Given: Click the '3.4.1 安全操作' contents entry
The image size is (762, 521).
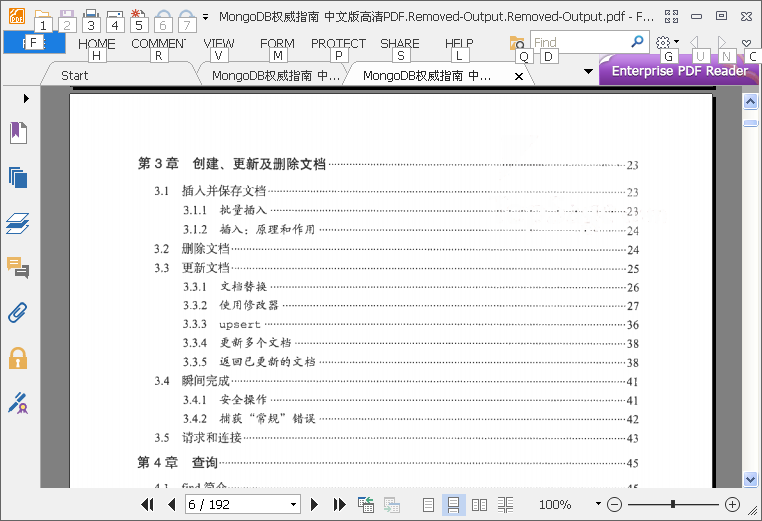Looking at the screenshot, I should tap(225, 400).
